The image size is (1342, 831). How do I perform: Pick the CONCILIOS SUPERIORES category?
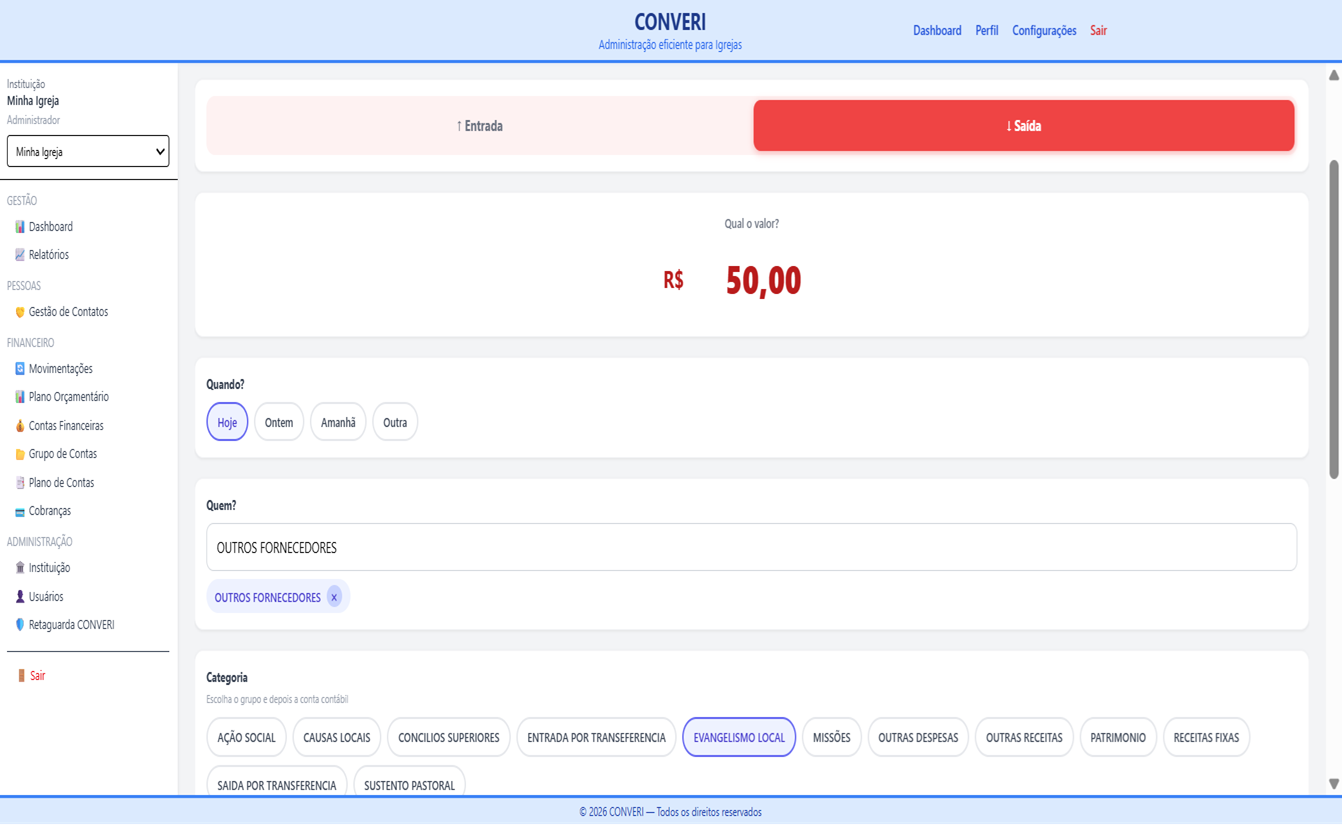(449, 738)
